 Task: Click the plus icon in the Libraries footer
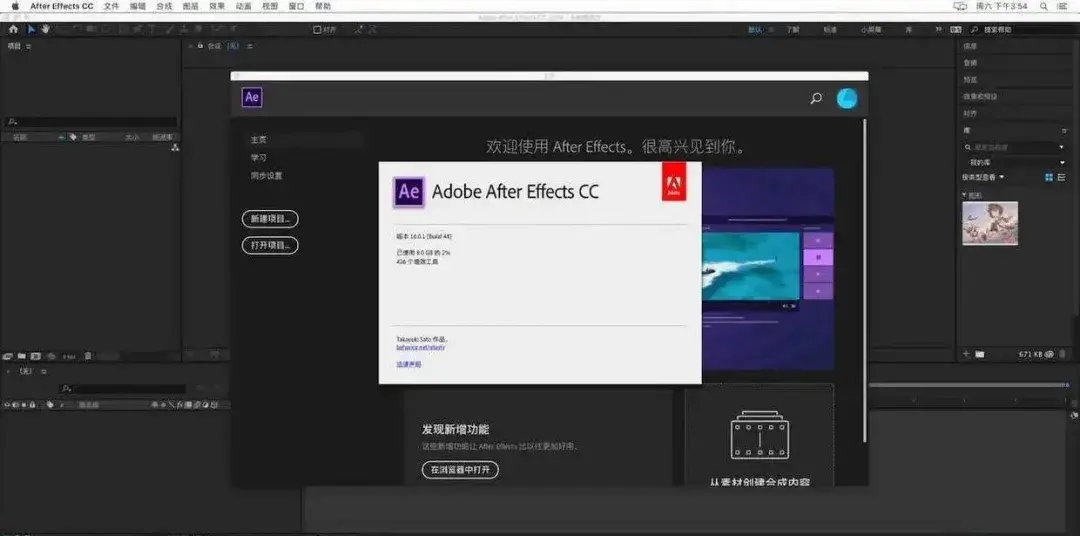pyautogui.click(x=966, y=354)
